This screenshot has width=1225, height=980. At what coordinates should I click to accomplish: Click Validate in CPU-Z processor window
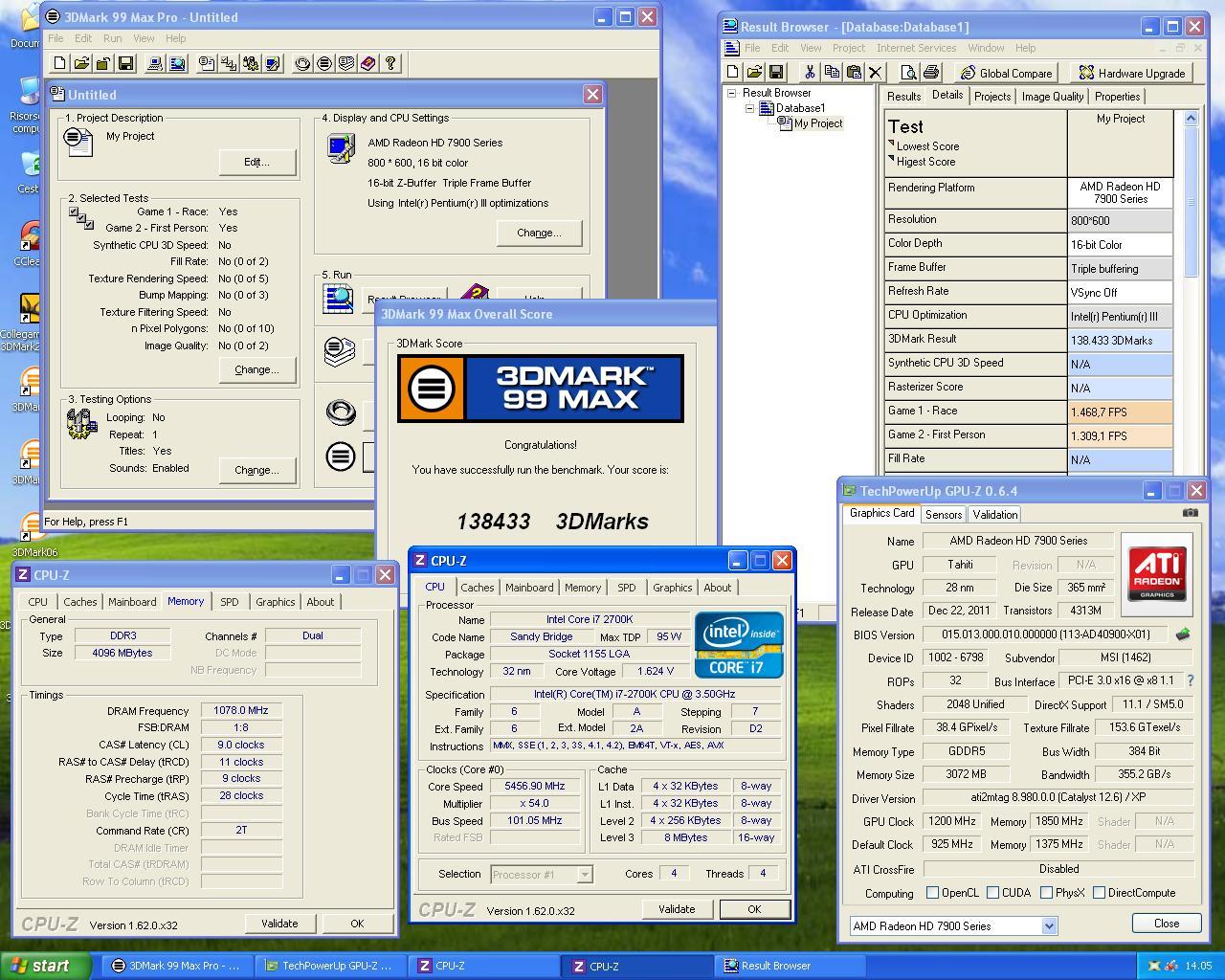(x=677, y=909)
